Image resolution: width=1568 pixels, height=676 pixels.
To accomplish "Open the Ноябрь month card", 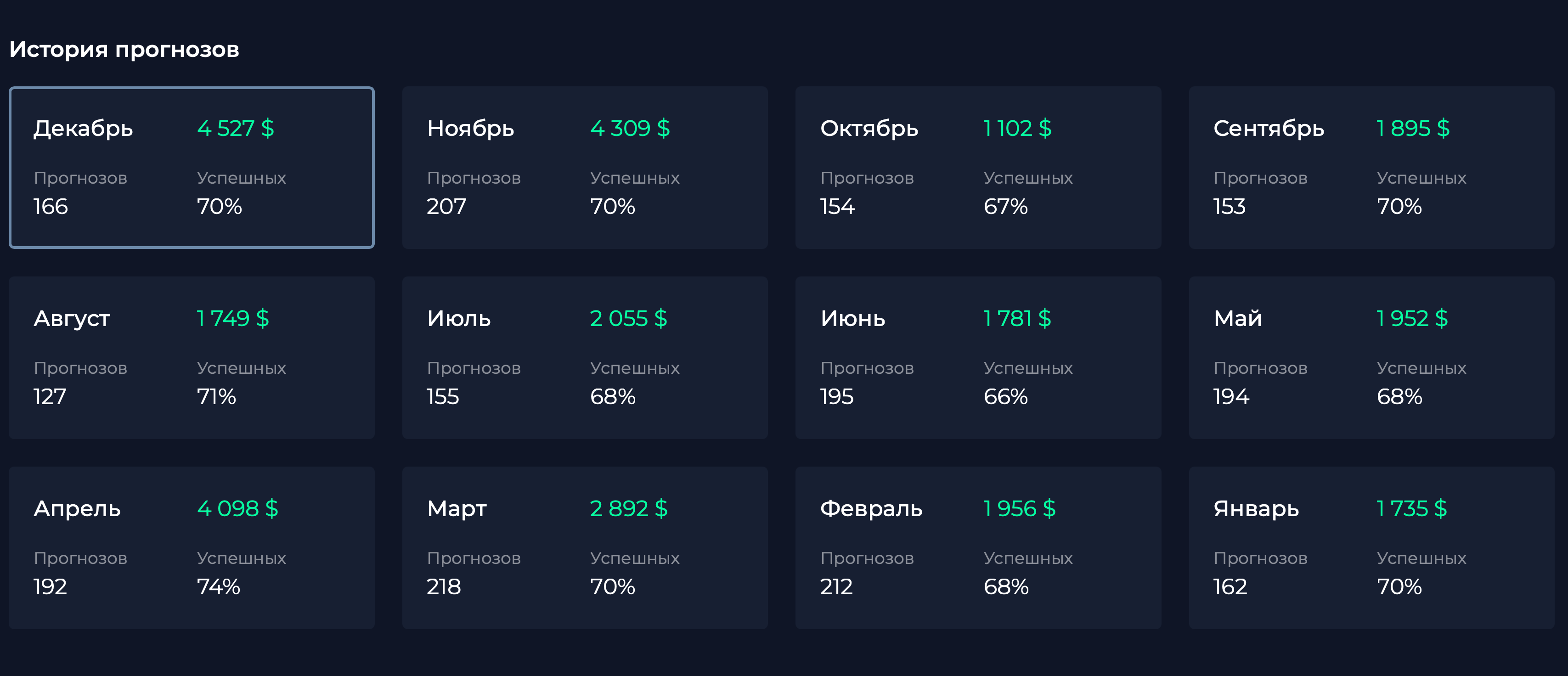I will coord(584,167).
